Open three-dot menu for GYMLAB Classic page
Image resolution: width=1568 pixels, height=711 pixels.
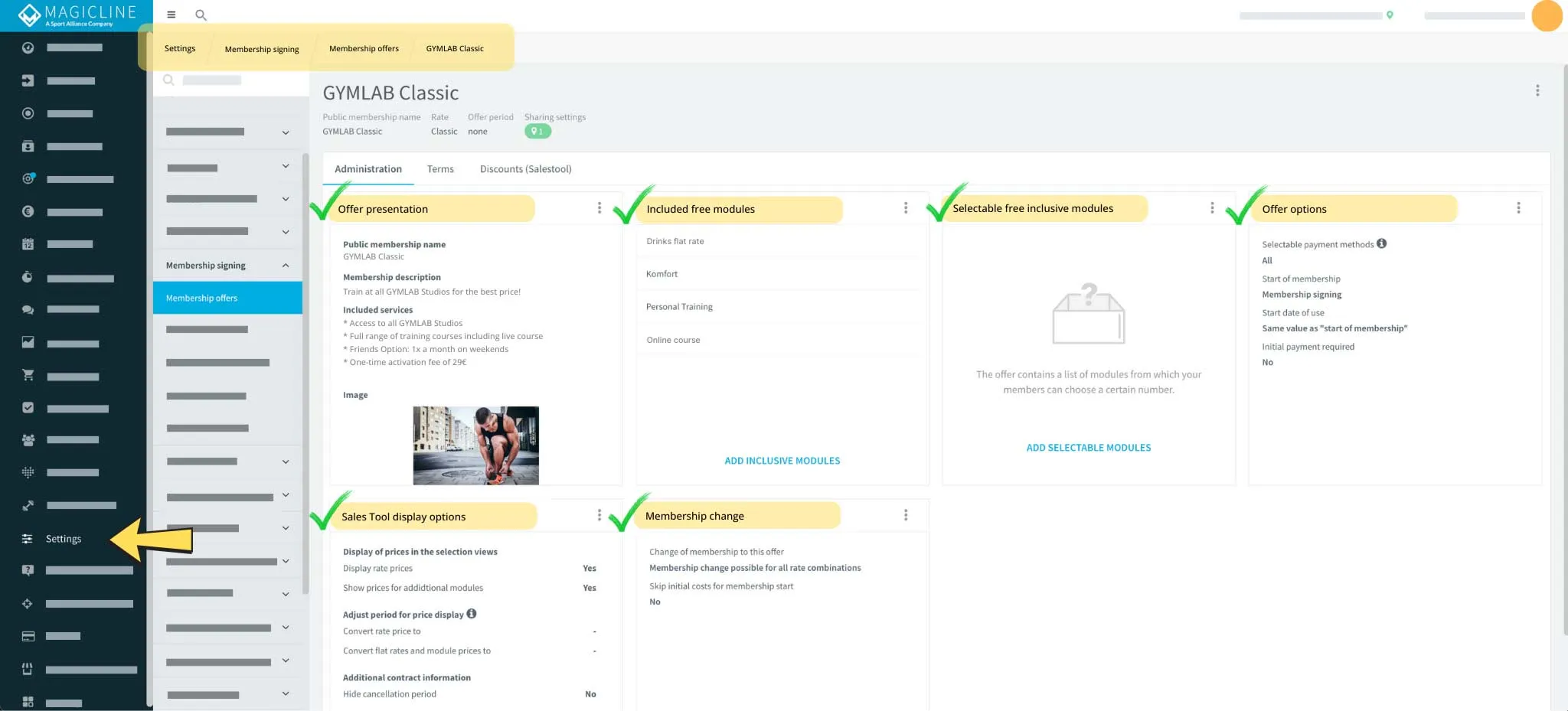(1537, 90)
